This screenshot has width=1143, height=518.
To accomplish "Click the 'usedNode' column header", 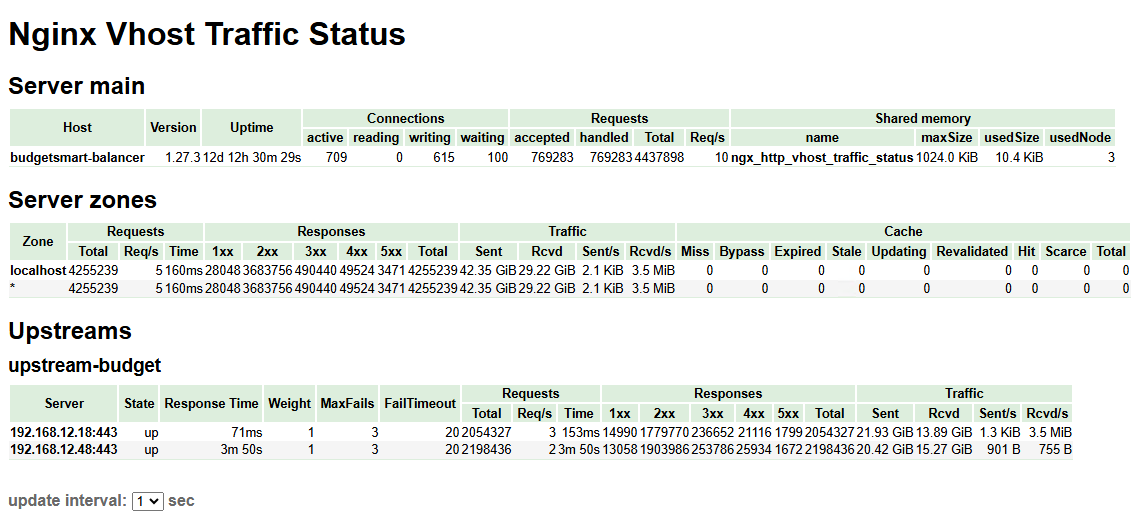I will pos(1080,137).
